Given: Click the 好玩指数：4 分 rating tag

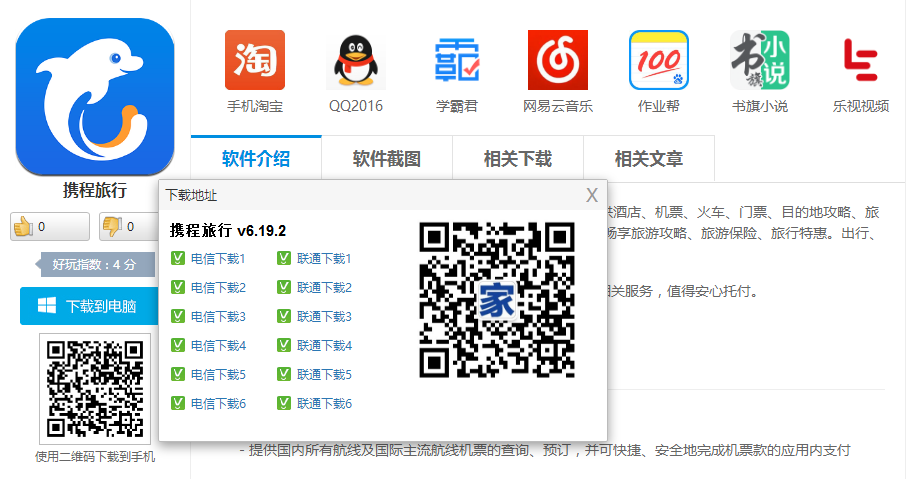Looking at the screenshot, I should coord(95,265).
